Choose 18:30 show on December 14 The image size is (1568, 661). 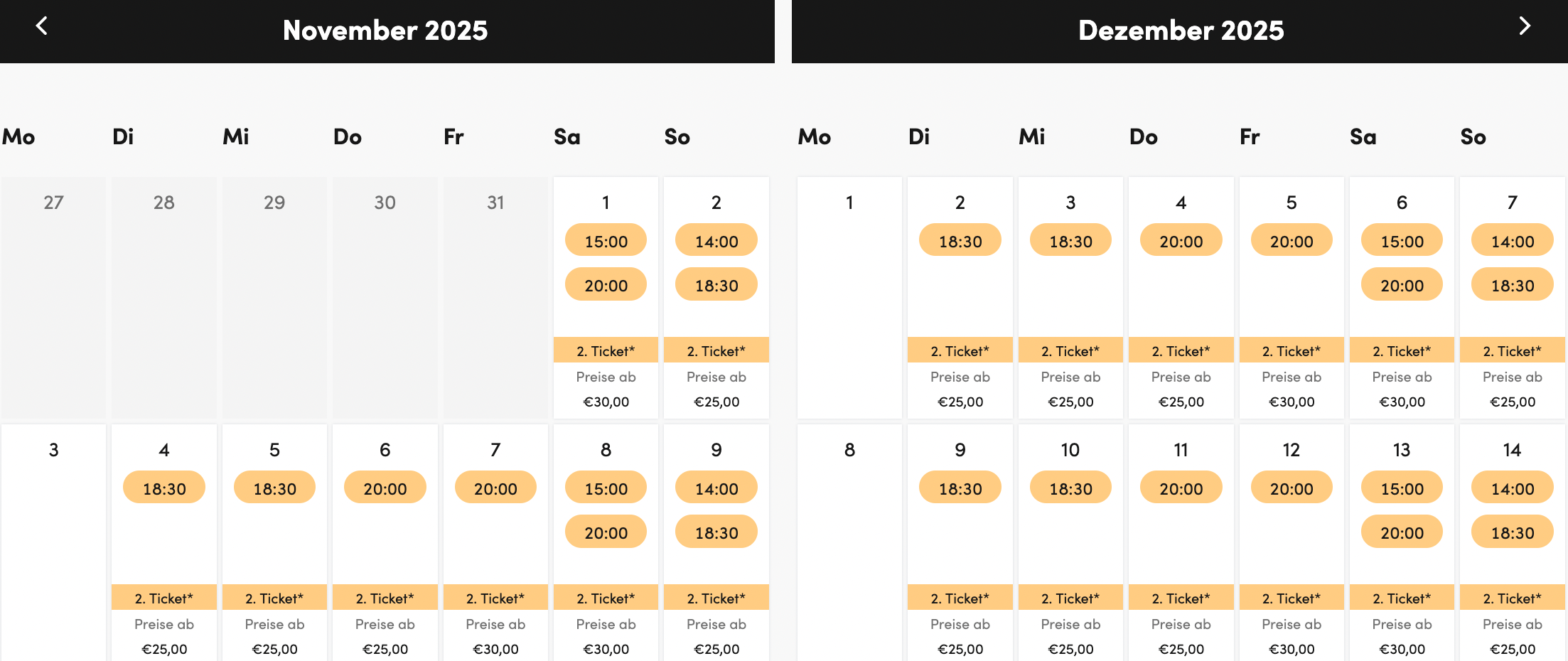[1512, 532]
